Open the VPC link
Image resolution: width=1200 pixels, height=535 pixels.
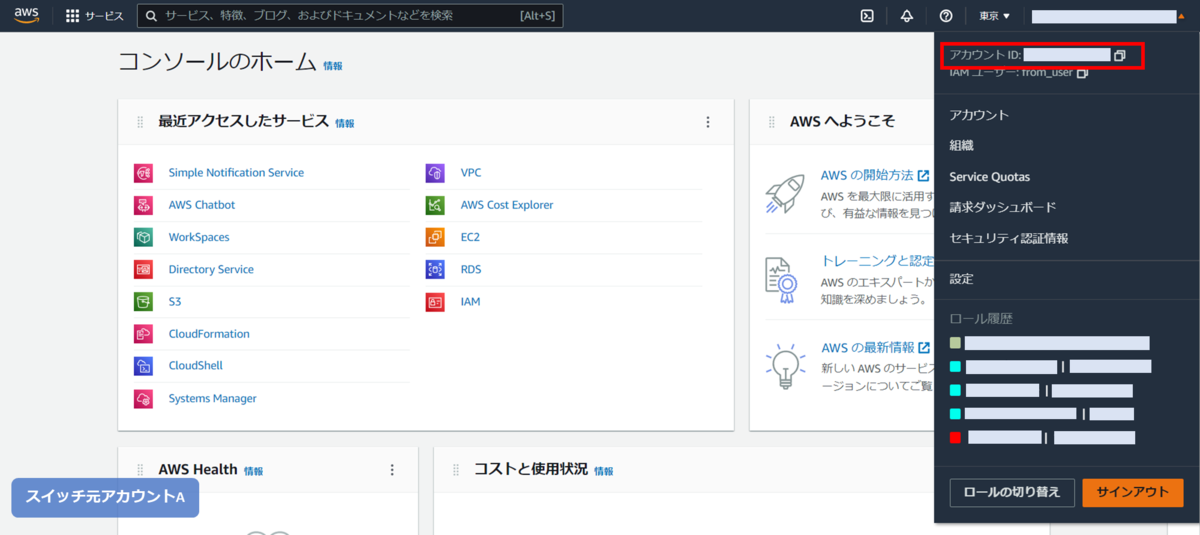471,173
